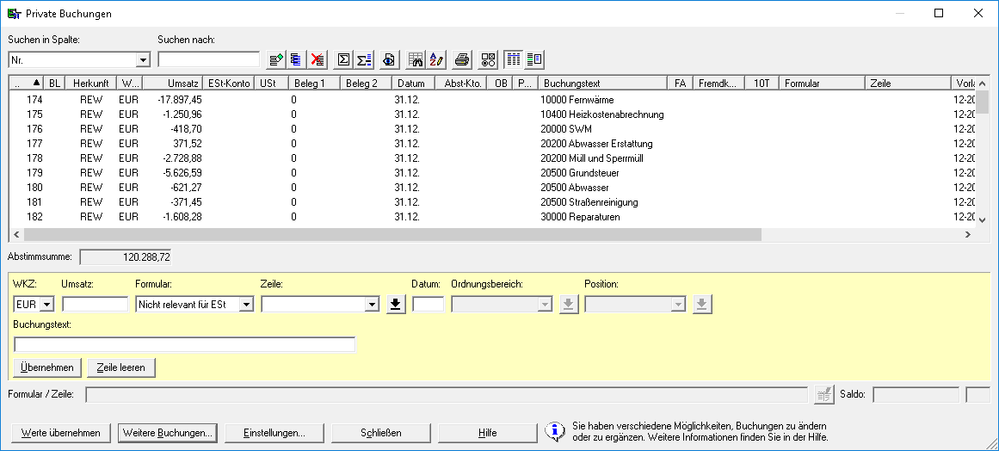Click the Datum input field

(428, 304)
